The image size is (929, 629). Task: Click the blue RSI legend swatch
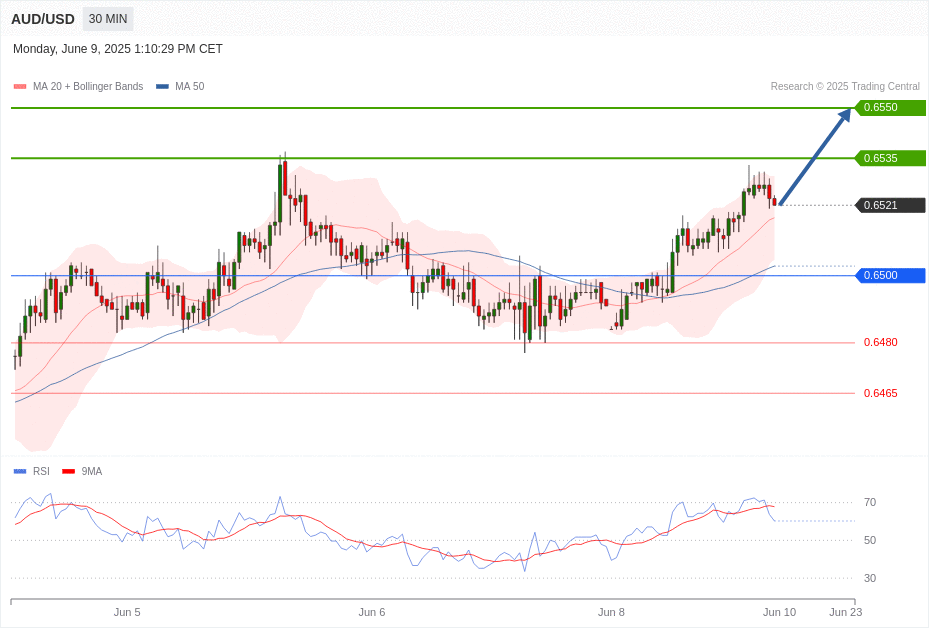pyautogui.click(x=20, y=471)
